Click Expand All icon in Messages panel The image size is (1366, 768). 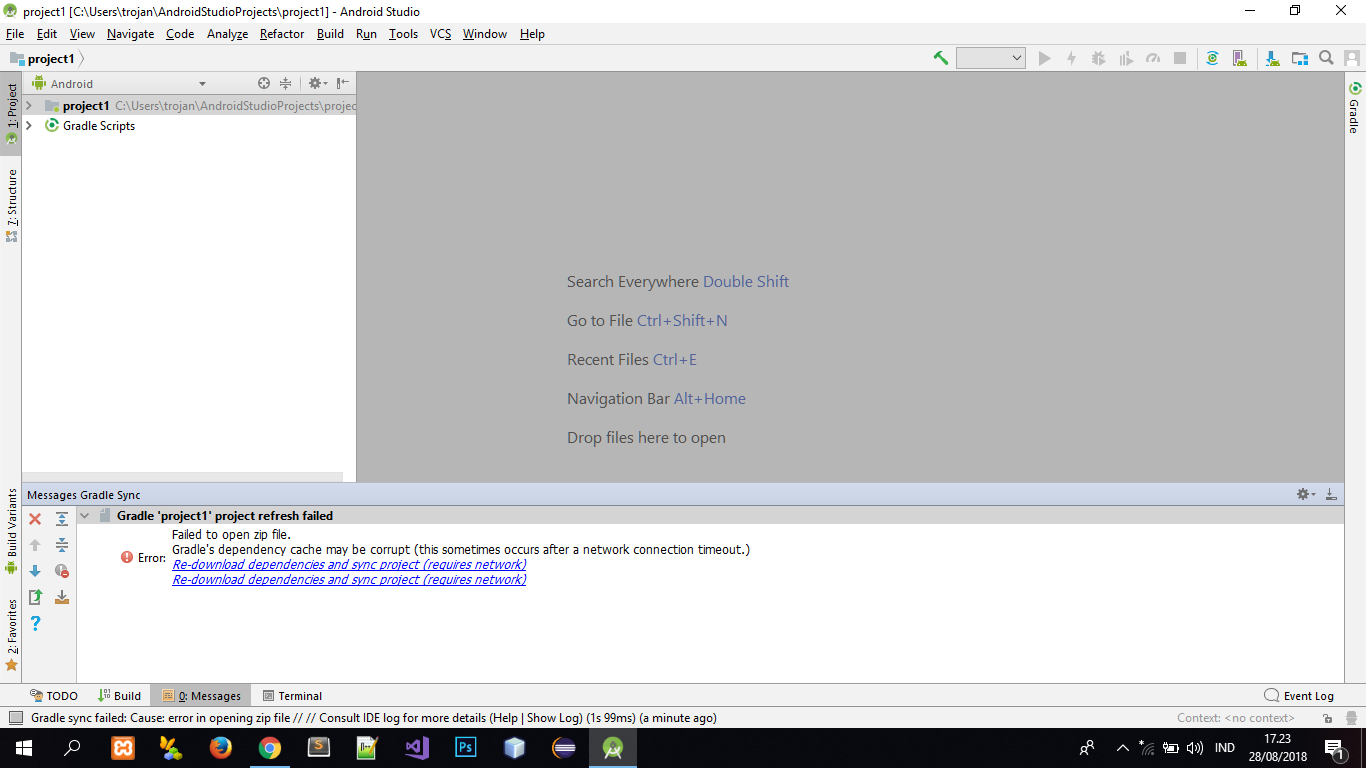point(62,519)
